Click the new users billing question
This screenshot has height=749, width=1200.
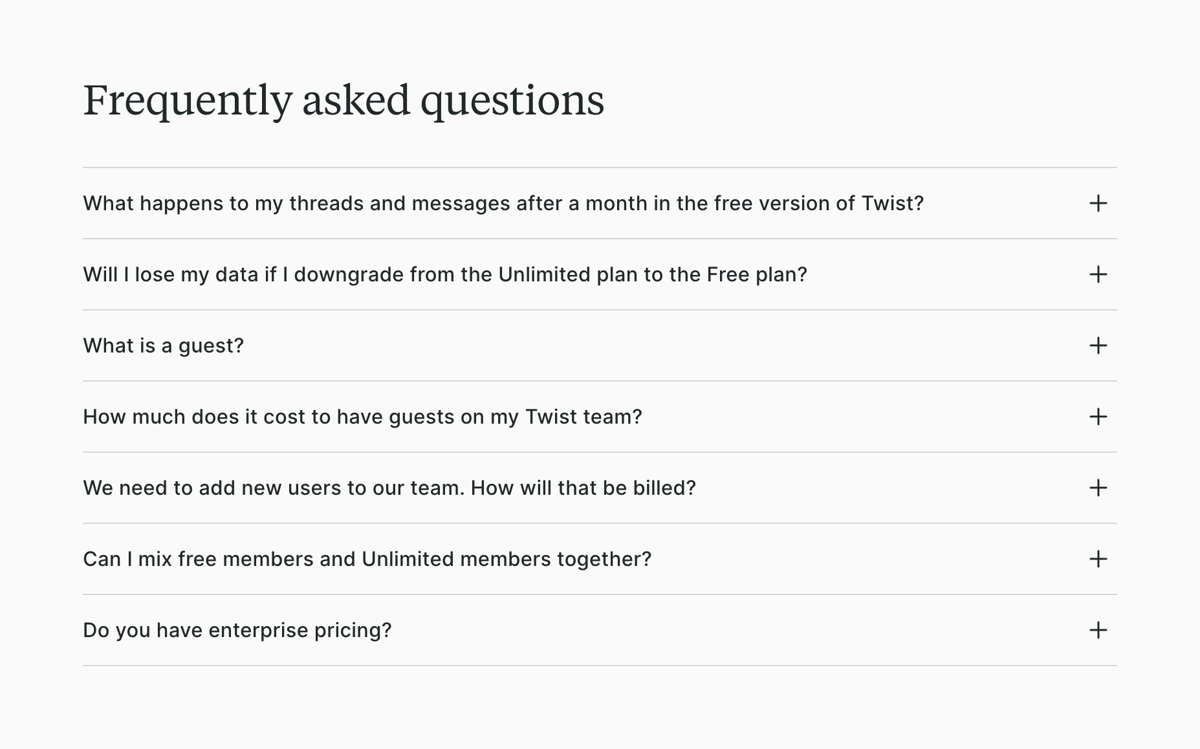coord(389,488)
